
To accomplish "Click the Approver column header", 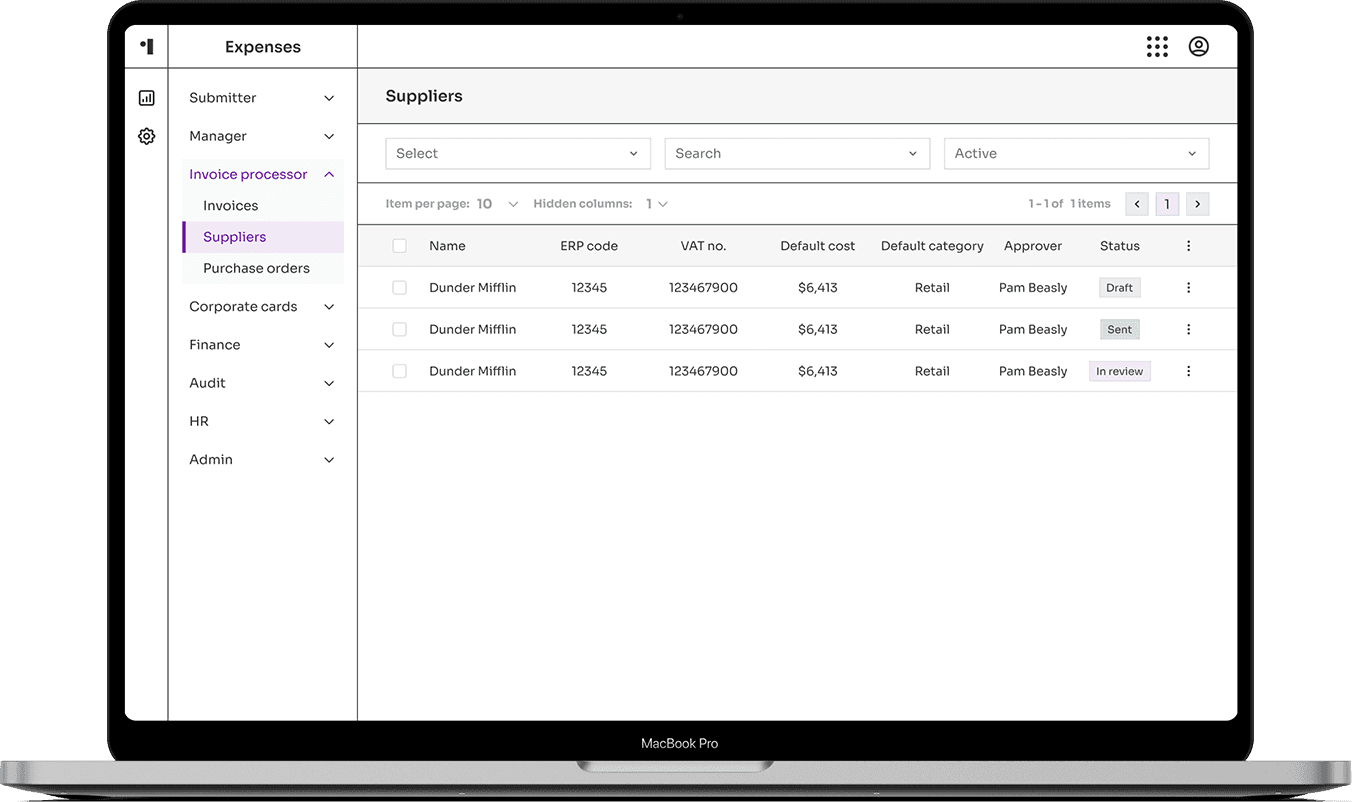I will pyautogui.click(x=1033, y=246).
